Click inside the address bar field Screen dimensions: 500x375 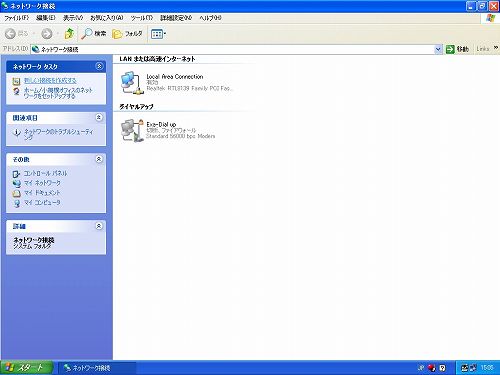[233, 49]
